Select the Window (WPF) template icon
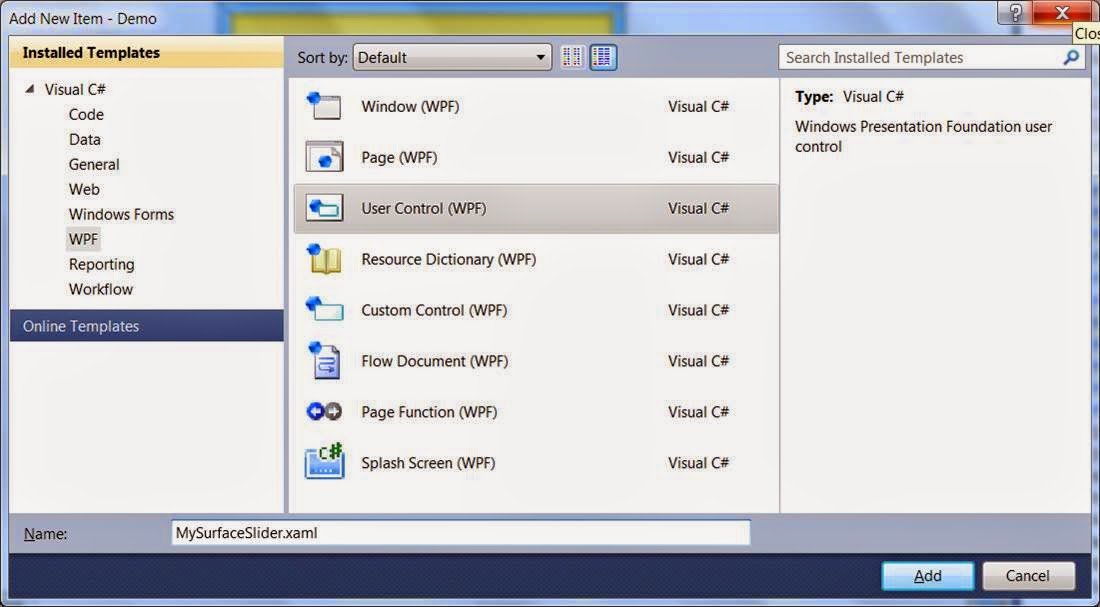The width and height of the screenshot is (1100, 607). tap(323, 106)
